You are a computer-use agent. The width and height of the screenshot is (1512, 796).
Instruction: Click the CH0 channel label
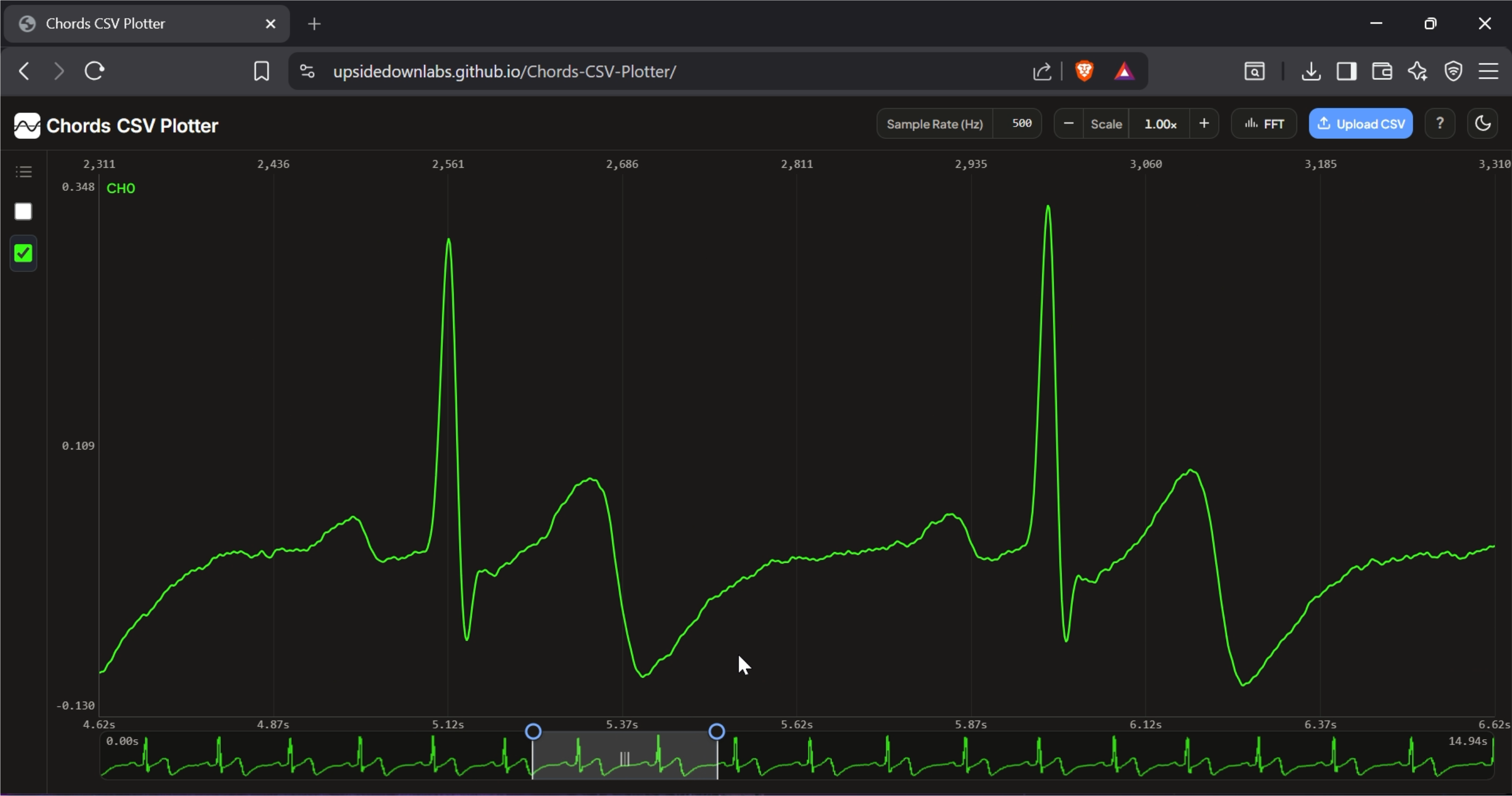(121, 188)
